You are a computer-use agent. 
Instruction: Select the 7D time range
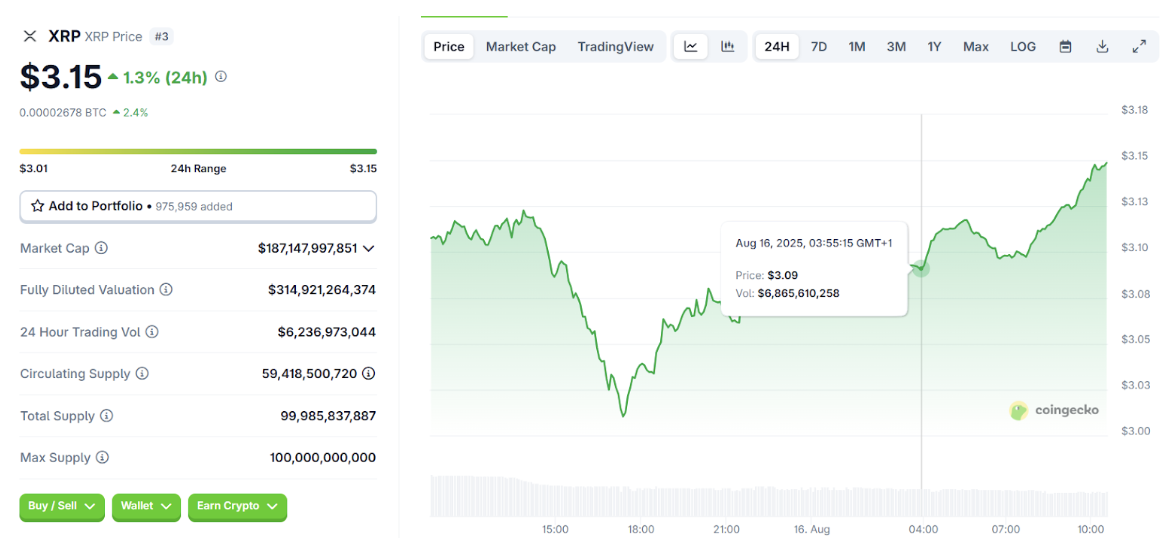tap(819, 46)
